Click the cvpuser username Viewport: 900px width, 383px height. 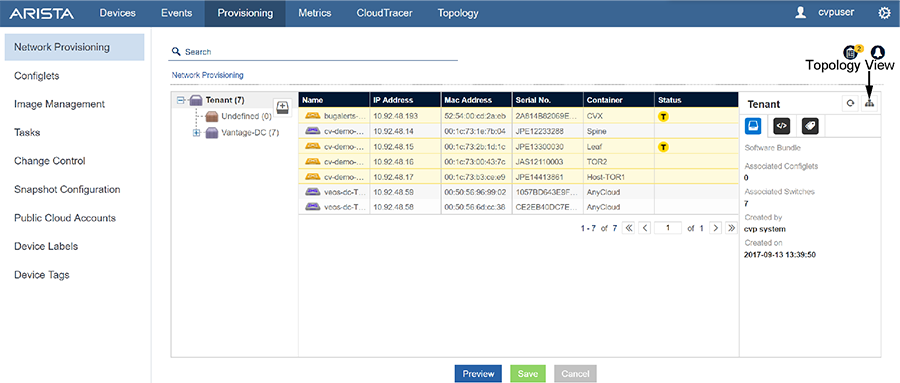click(x=836, y=13)
